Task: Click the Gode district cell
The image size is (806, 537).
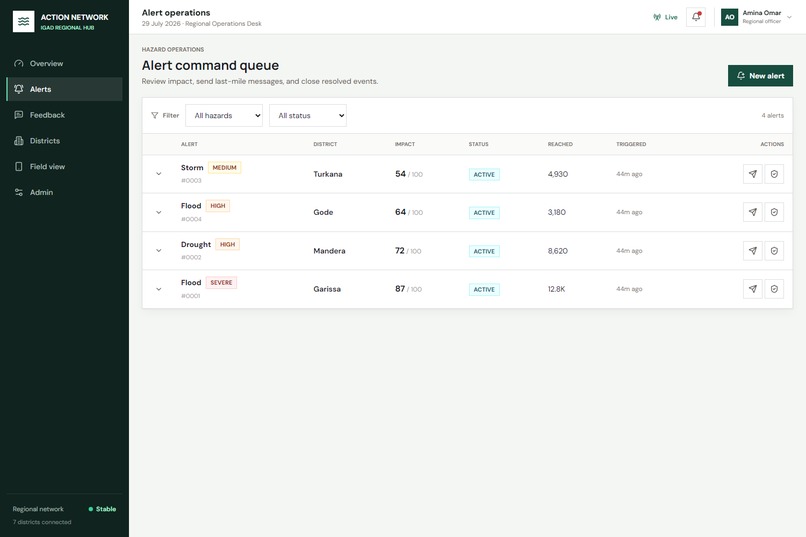Action: click(x=323, y=212)
